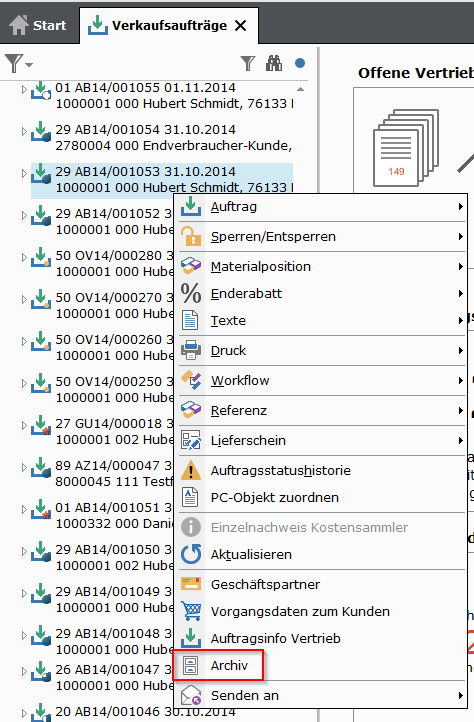Choose Auftragsinfo Vertrieb entry
Screen dimensions: 474x722
(322, 638)
